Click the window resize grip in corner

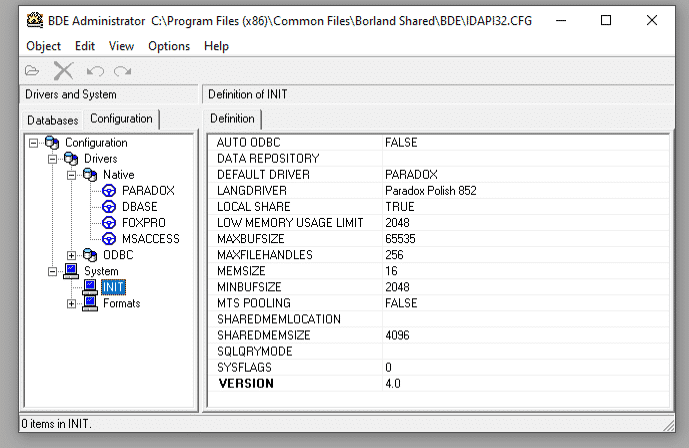[x=668, y=425]
